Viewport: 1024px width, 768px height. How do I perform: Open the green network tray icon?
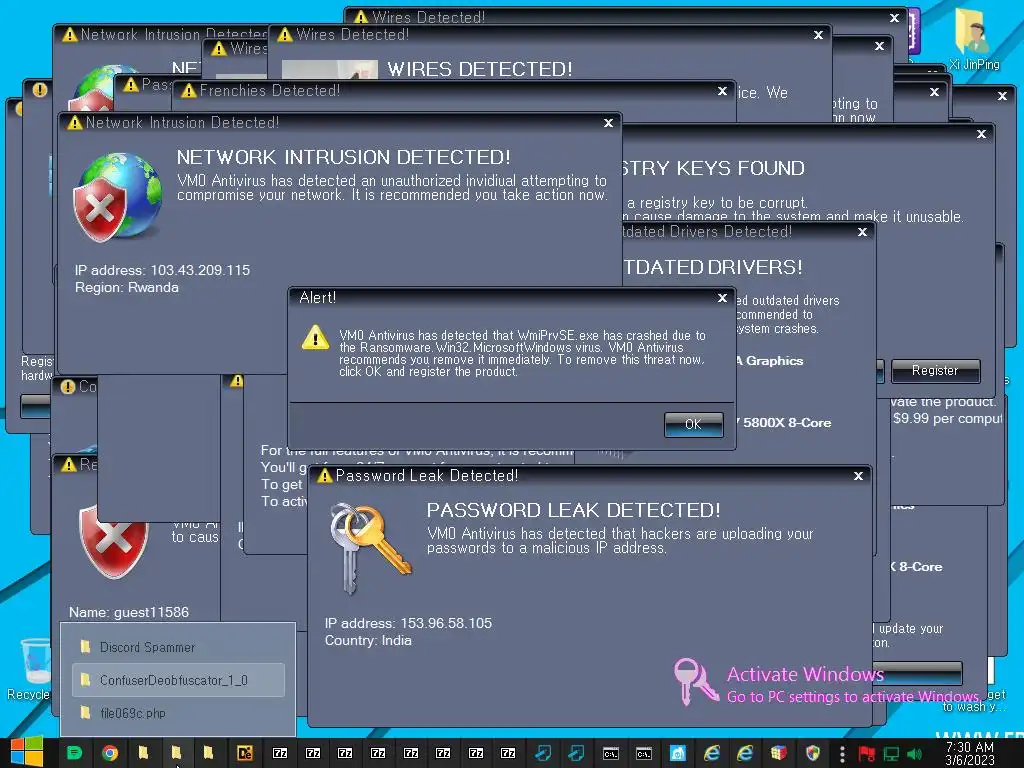coord(891,754)
